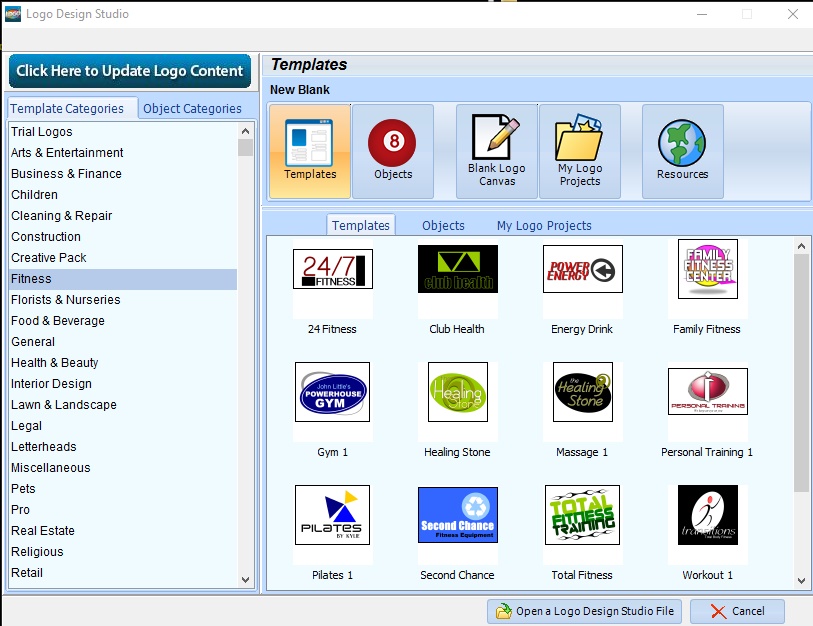
Task: Select the Creative Pack category
Action: click(x=123, y=258)
